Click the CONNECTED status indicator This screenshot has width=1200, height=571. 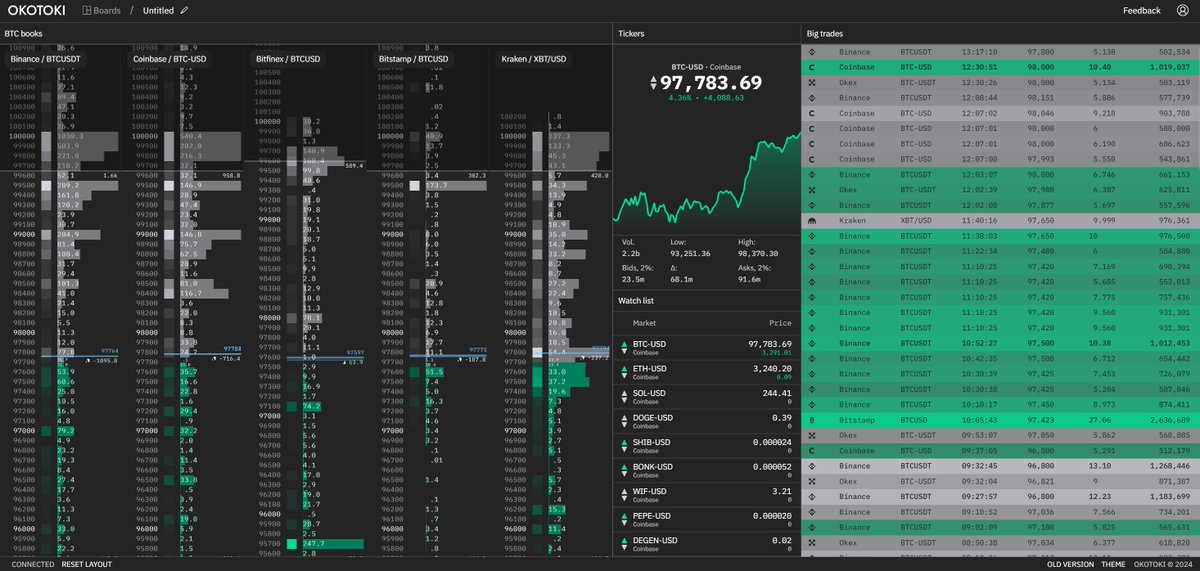tap(33, 564)
